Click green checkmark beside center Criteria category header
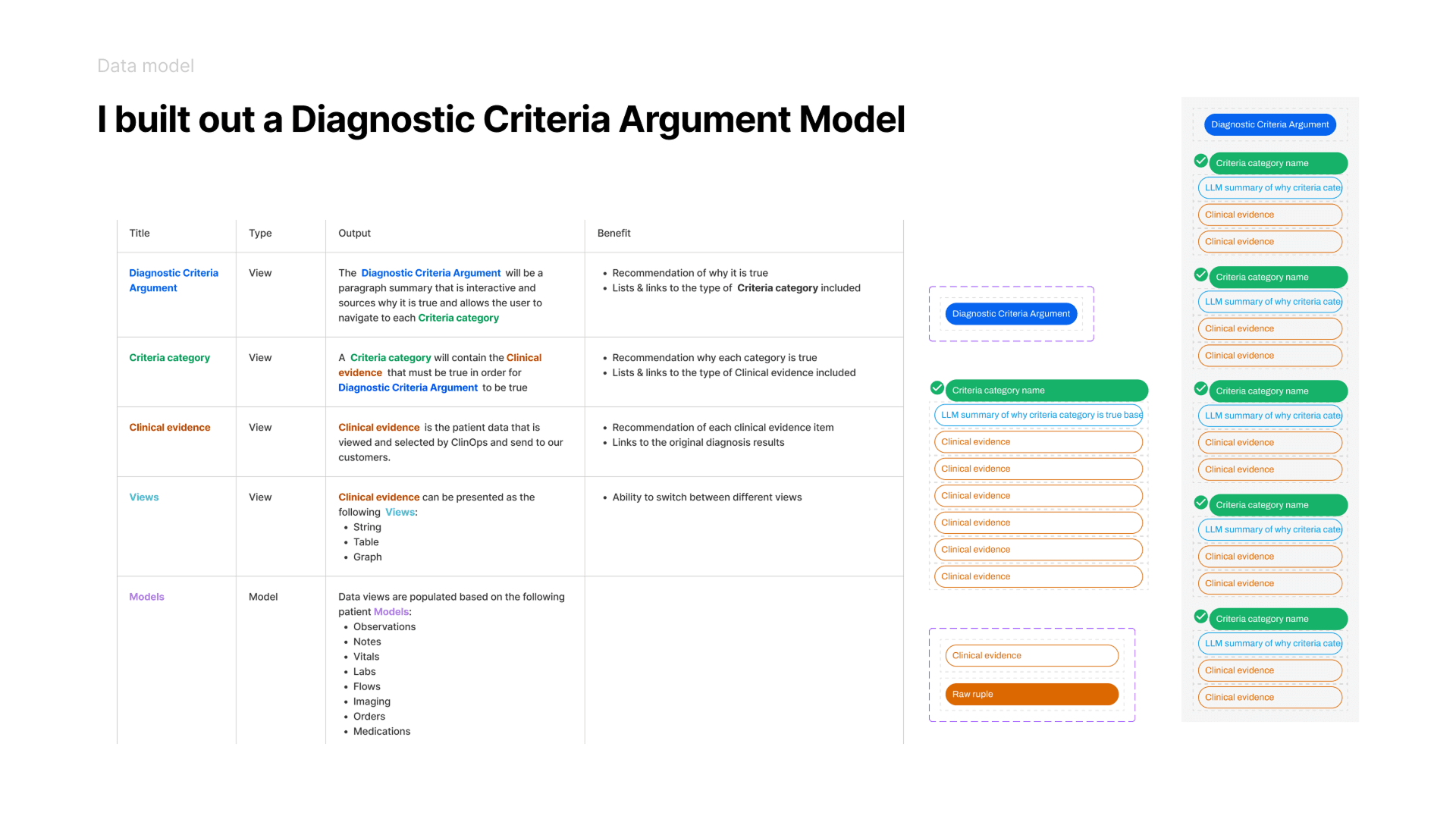This screenshot has height=819, width=1456. point(937,388)
